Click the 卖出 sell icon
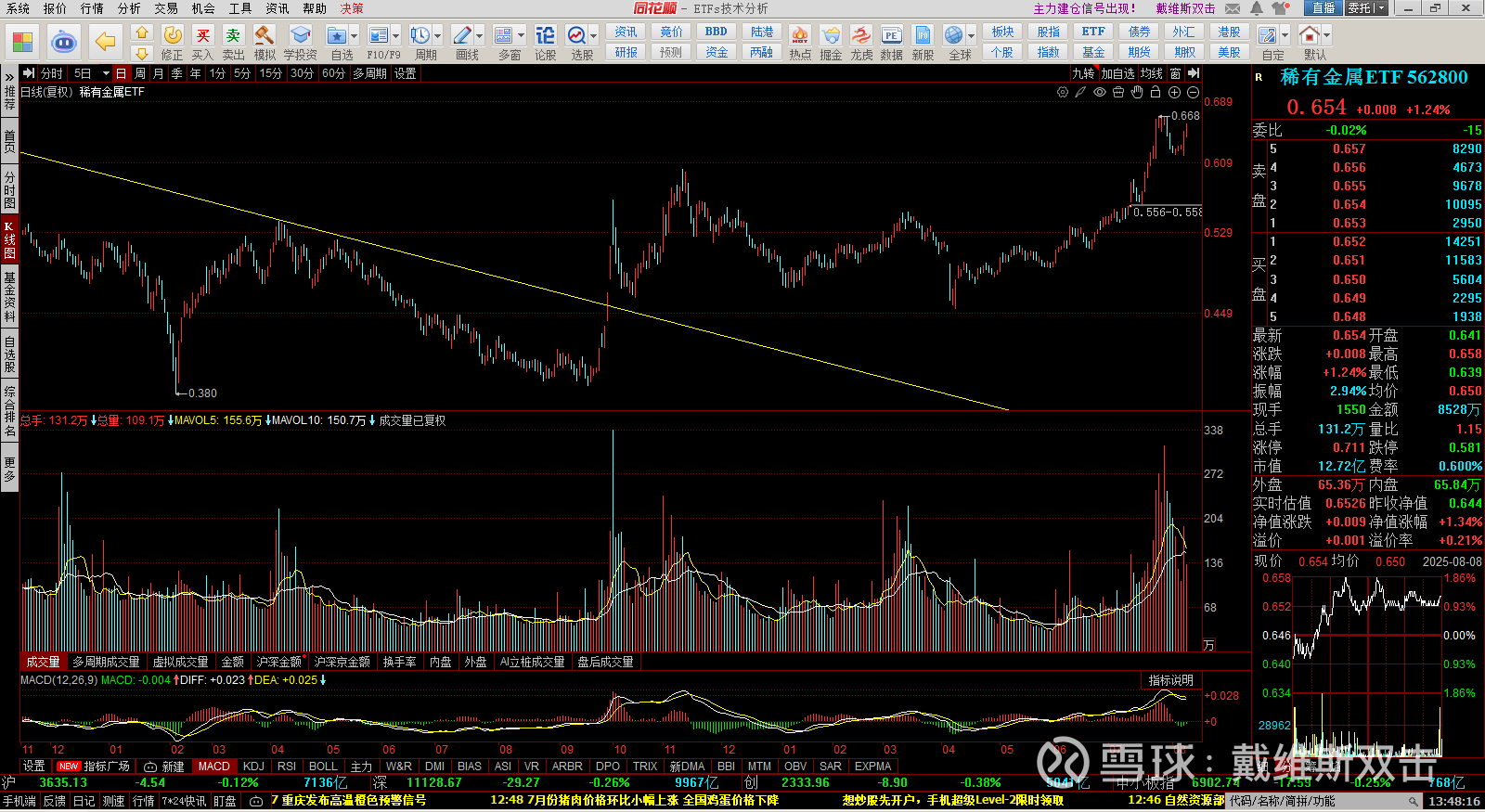The width and height of the screenshot is (1485, 812). [x=233, y=42]
